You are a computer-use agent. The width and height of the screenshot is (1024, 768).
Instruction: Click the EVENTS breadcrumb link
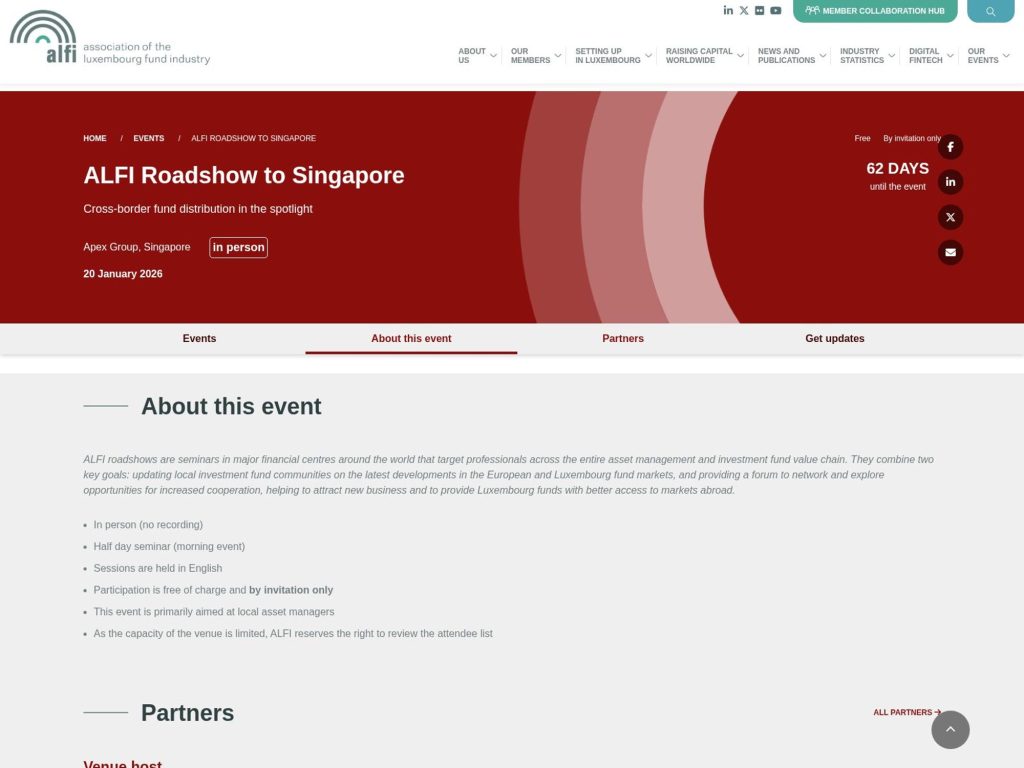click(x=148, y=138)
